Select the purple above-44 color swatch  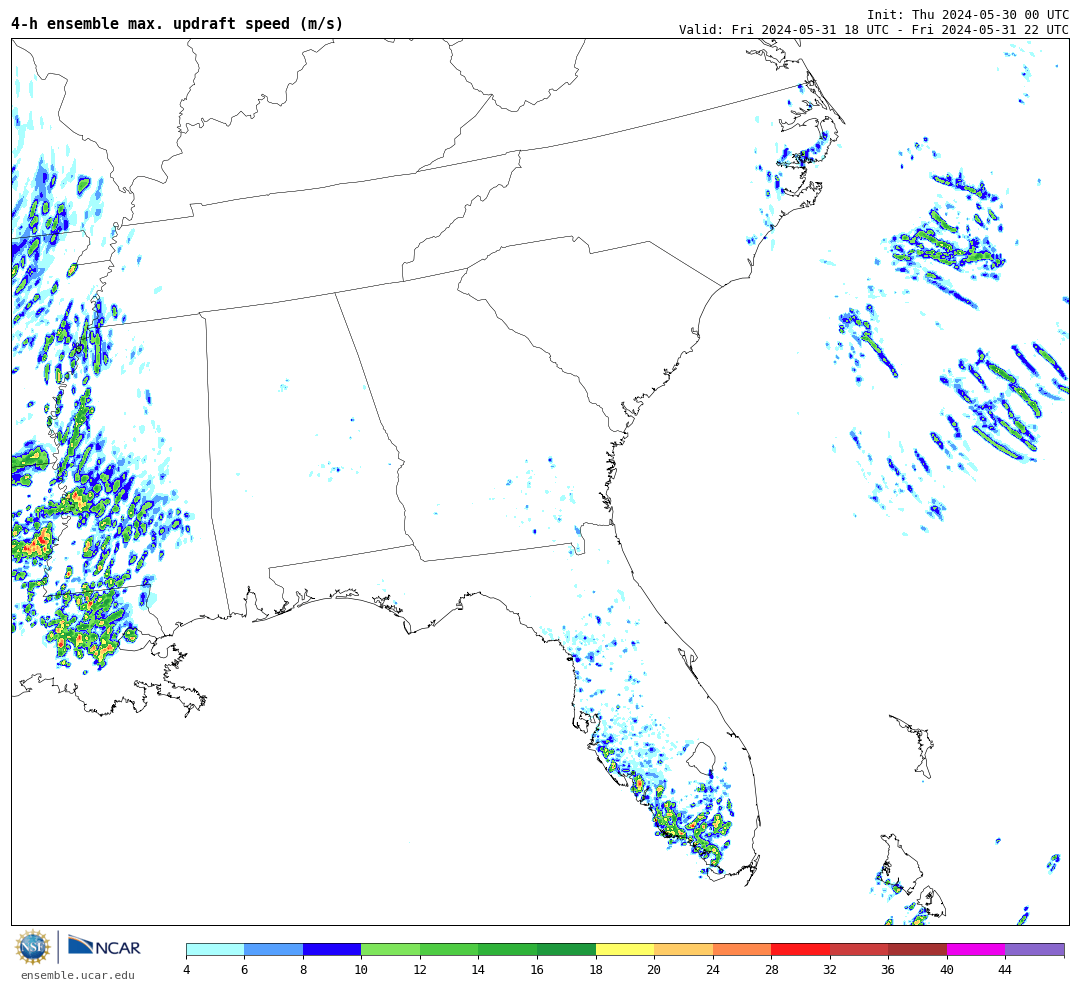point(1035,950)
